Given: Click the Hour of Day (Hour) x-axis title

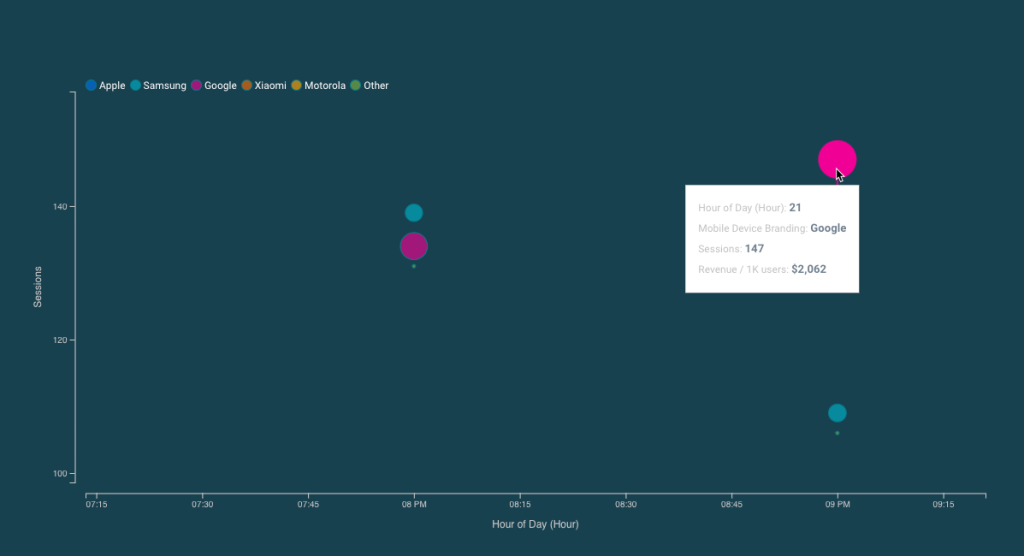Looking at the screenshot, I should coord(535,524).
